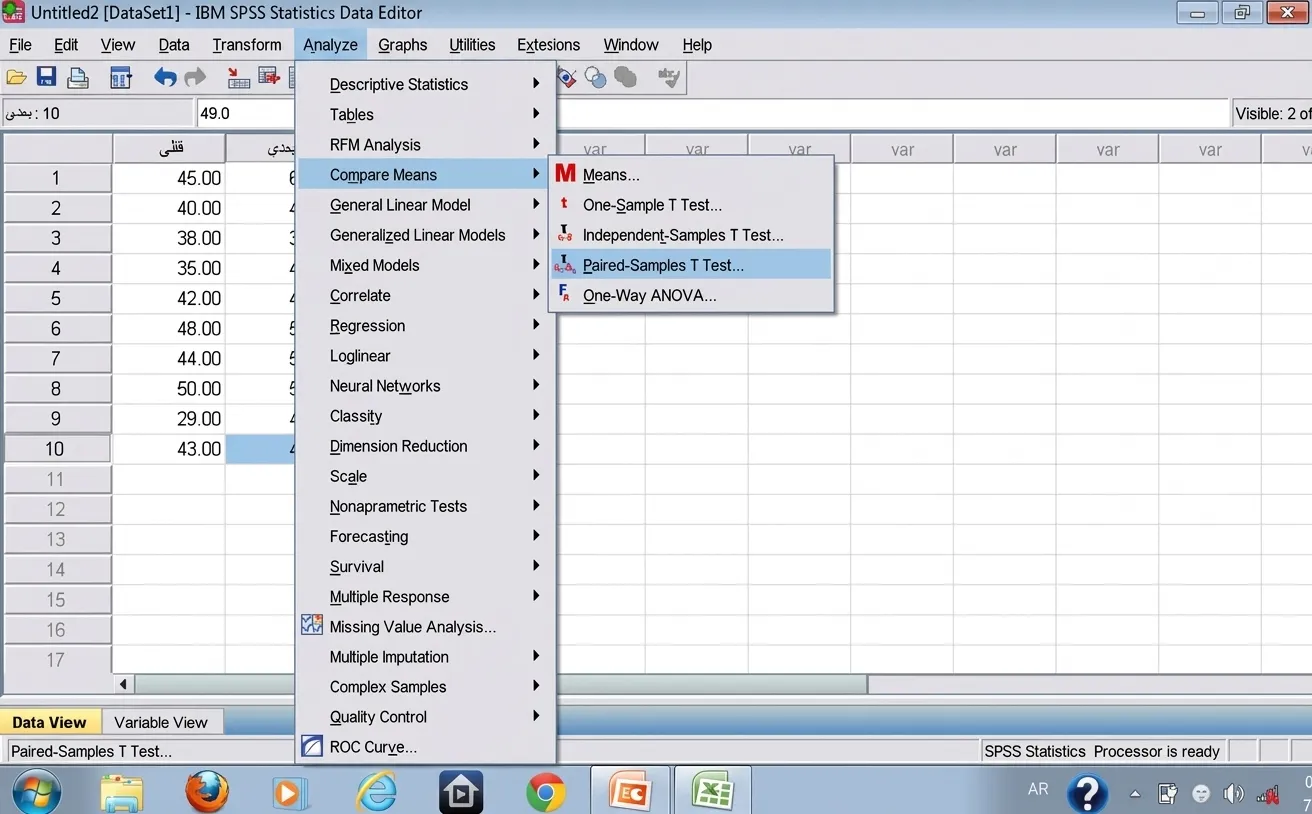The height and width of the screenshot is (814, 1312).
Task: Click the cell containing 29.00
Action: click(169, 418)
